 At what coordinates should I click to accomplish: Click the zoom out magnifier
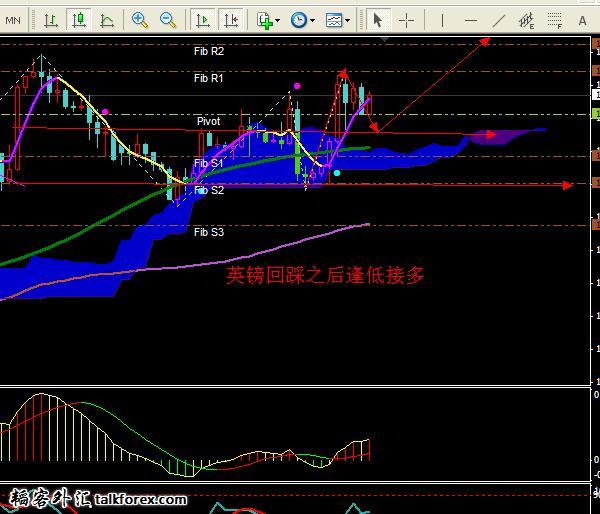167,19
